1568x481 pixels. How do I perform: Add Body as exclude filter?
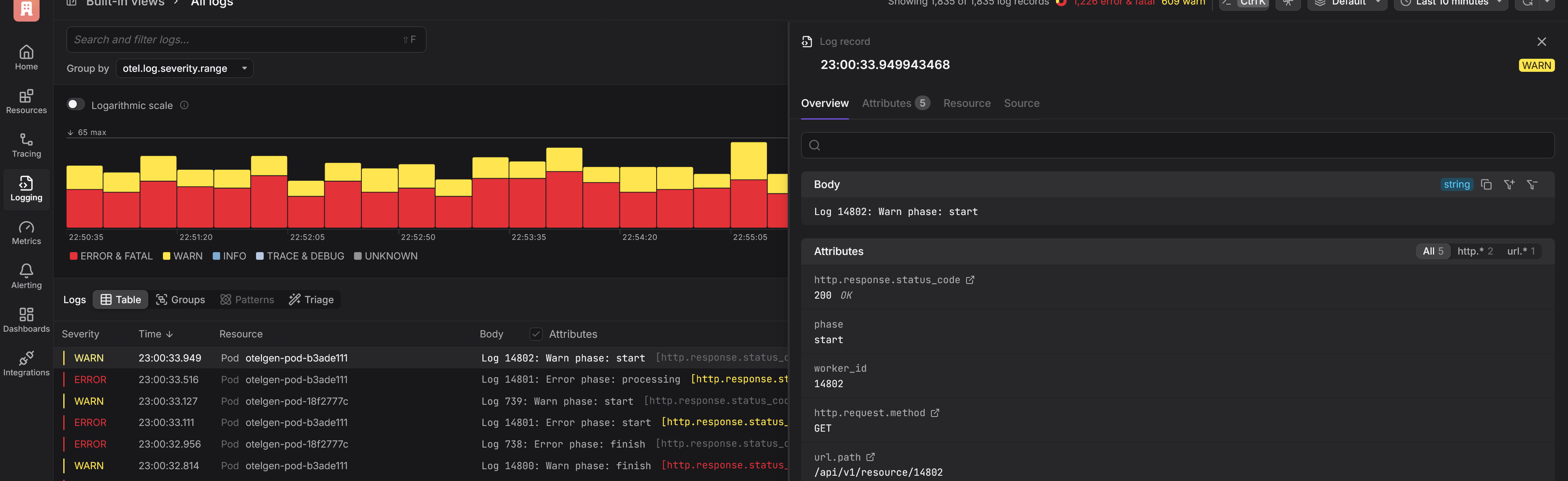coord(1532,184)
